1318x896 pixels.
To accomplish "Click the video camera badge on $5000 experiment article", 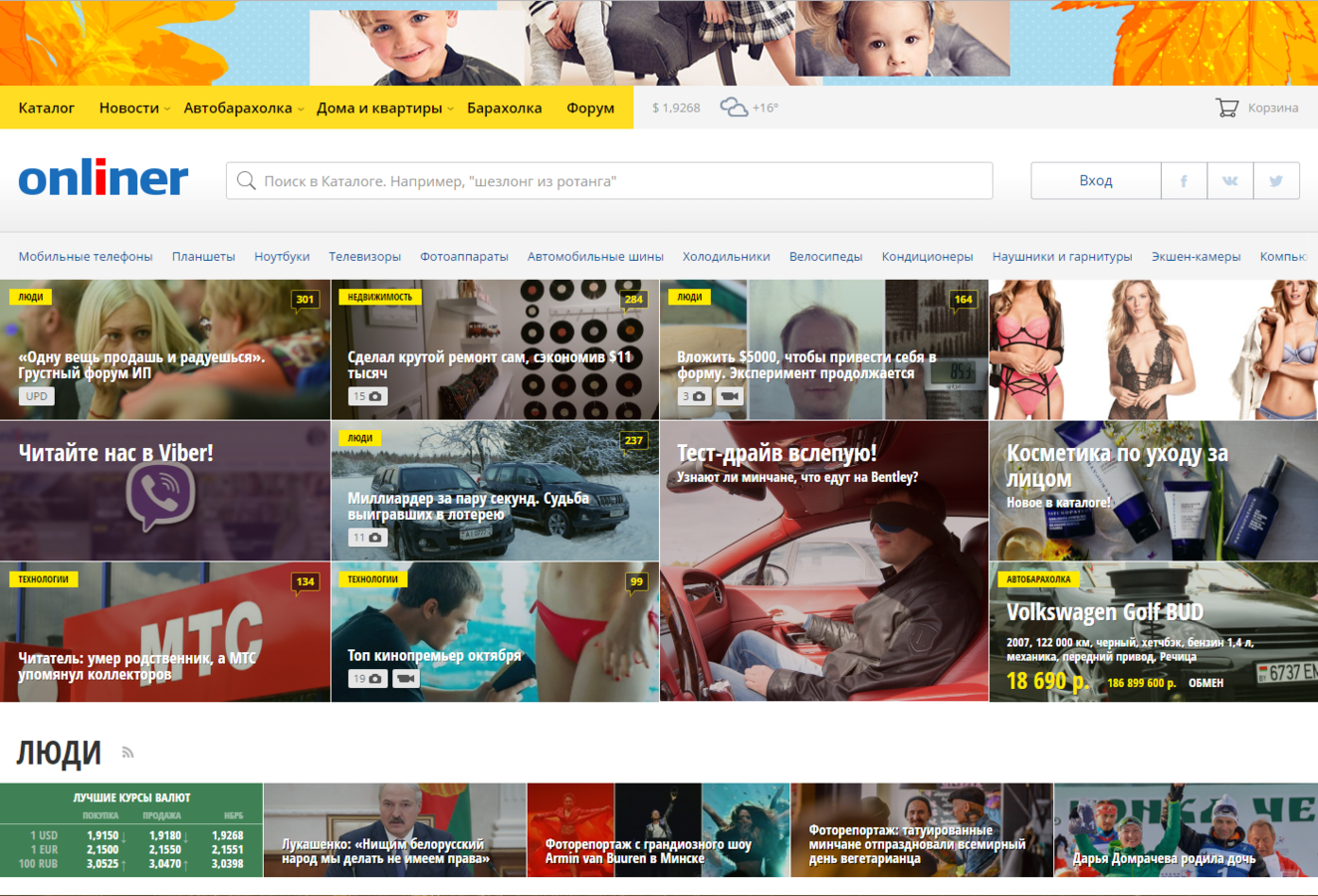I will click(x=729, y=396).
